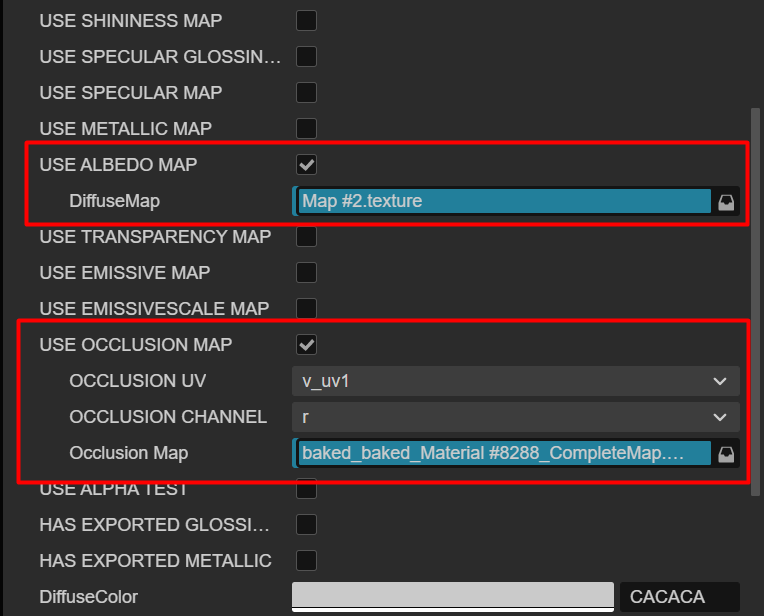Image resolution: width=764 pixels, height=616 pixels.
Task: Enable USE EMISSIVESCALE MAP checkbox
Action: pos(306,308)
